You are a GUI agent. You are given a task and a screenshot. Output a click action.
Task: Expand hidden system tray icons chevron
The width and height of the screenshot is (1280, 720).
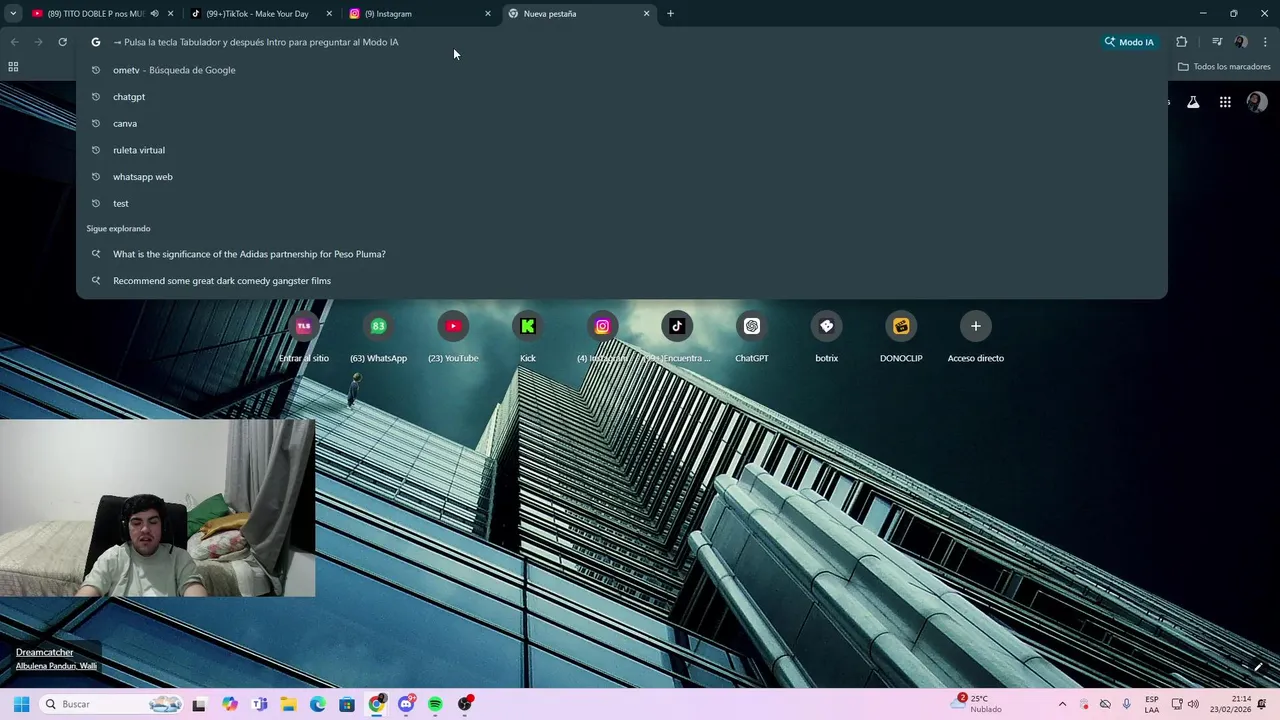pyautogui.click(x=1062, y=704)
